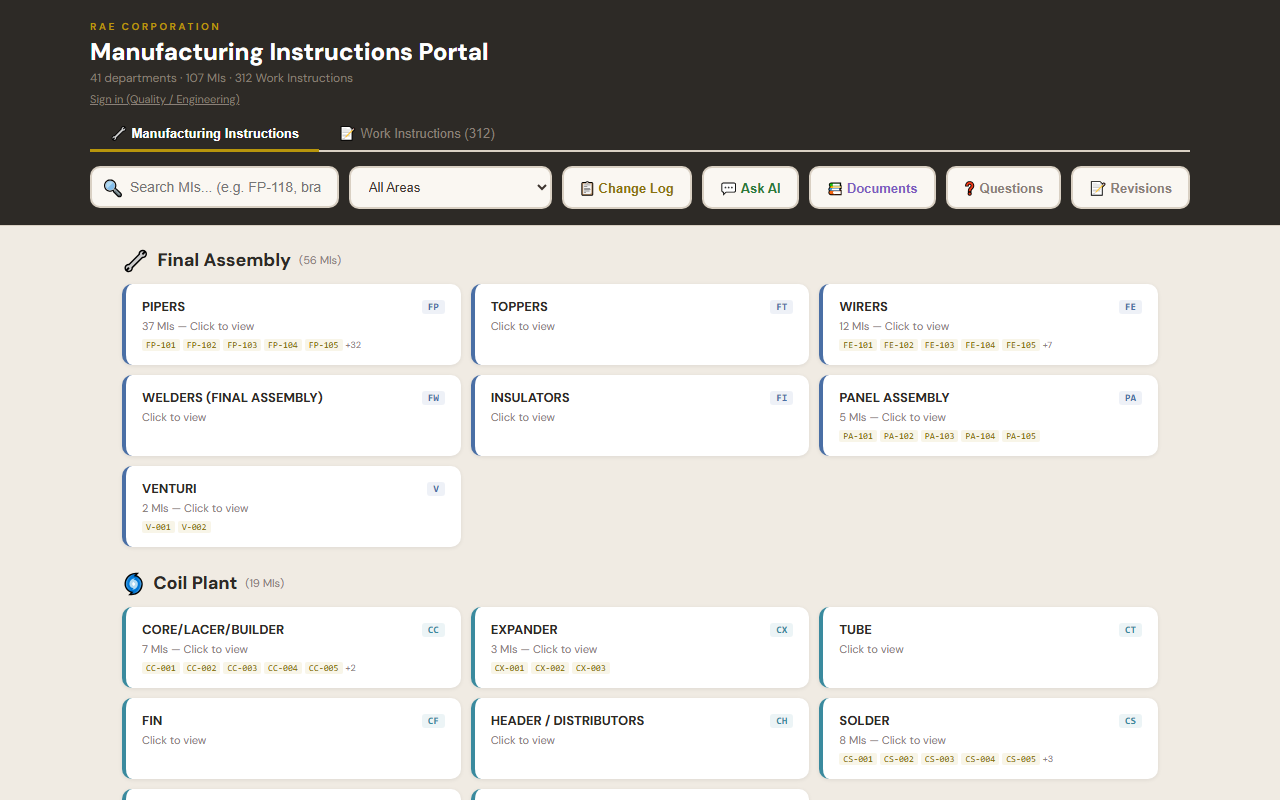
Task: Open the Documents section
Action: point(872,188)
